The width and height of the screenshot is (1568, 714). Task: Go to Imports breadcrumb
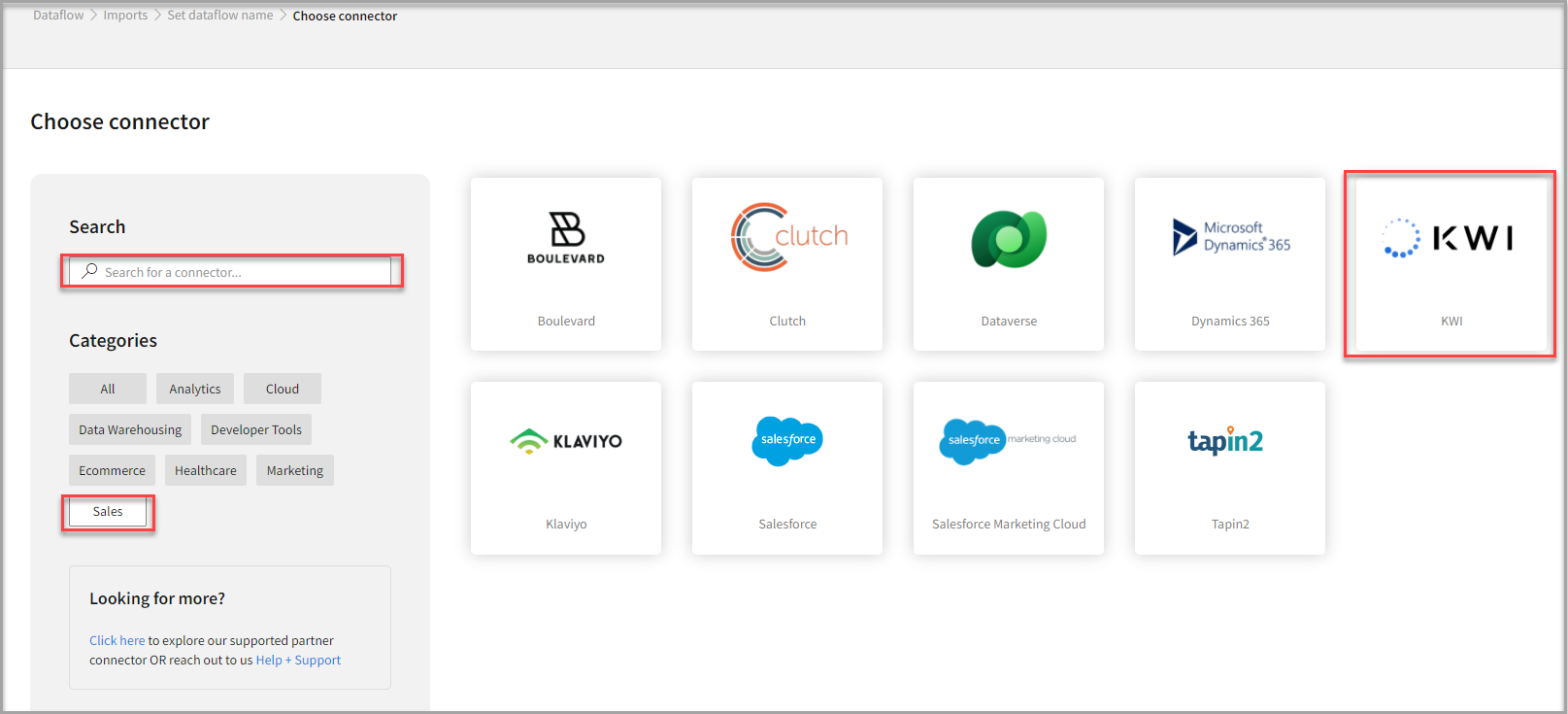point(125,16)
